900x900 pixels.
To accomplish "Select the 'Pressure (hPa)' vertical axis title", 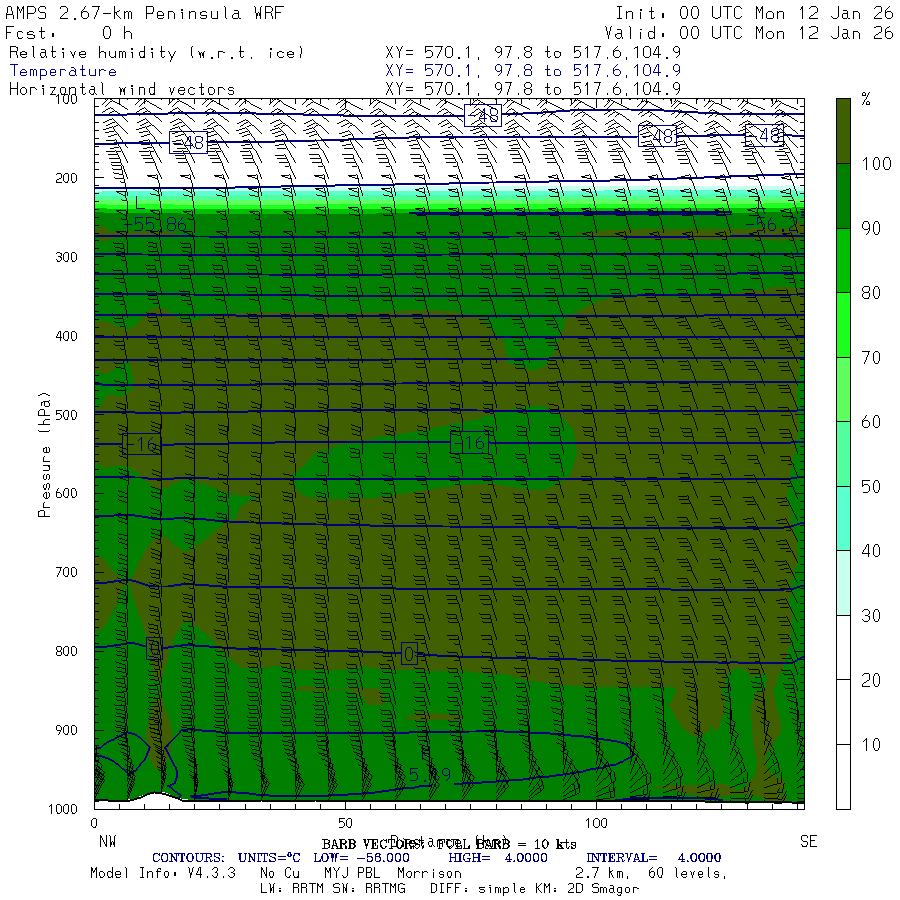I will pyautogui.click(x=44, y=454).
